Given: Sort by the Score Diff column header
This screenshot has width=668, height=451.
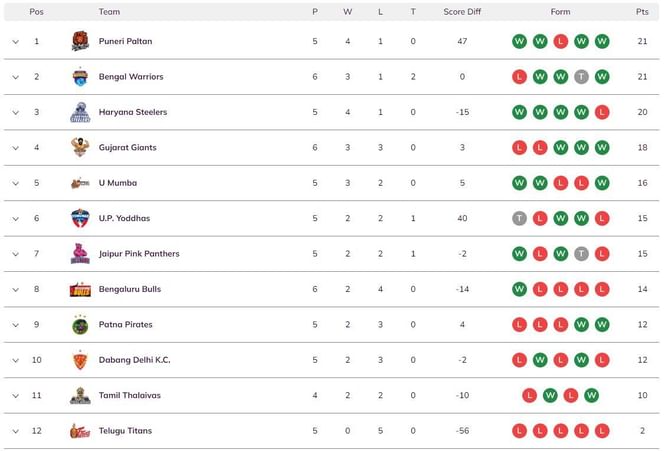Looking at the screenshot, I should click(x=462, y=12).
